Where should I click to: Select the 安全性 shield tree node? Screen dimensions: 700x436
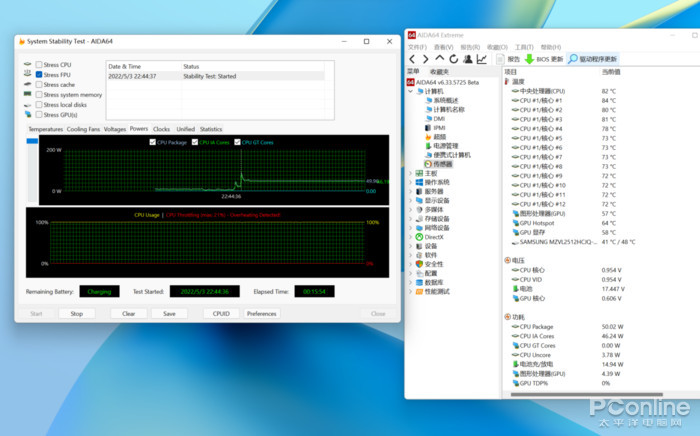tap(429, 264)
